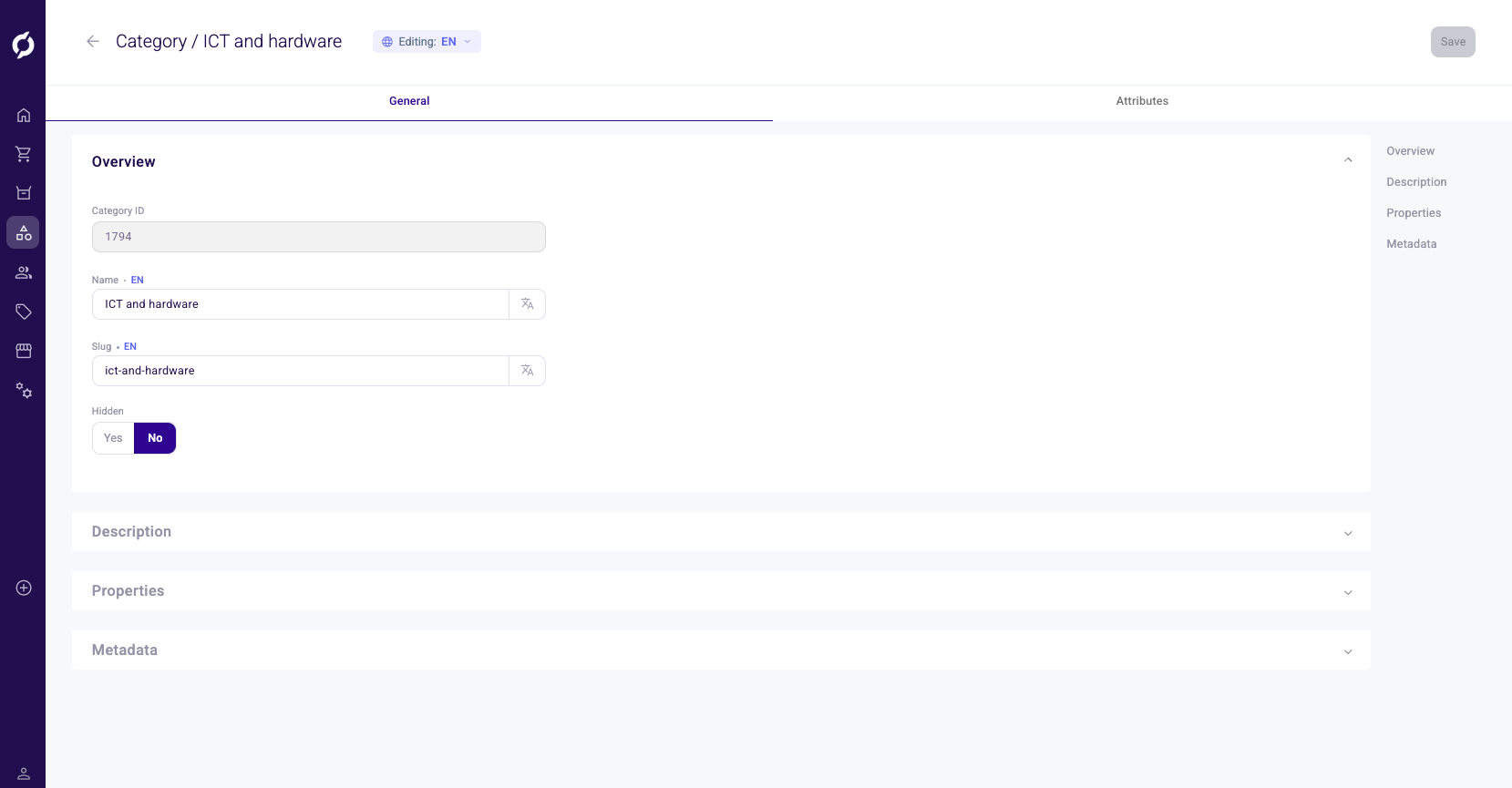Switch to the General tab
This screenshot has height=788, width=1512.
point(409,101)
